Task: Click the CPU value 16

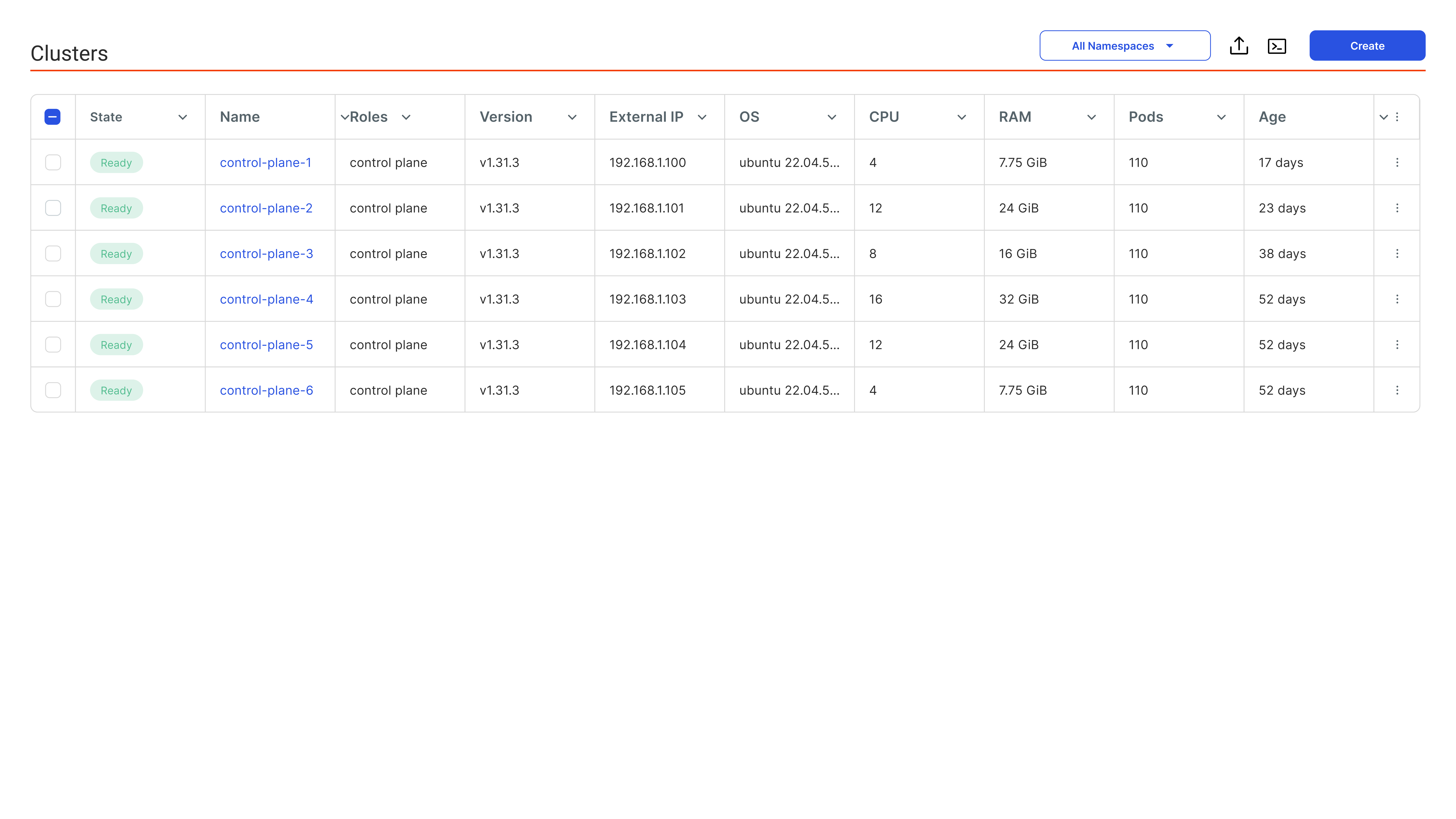Action: point(875,300)
